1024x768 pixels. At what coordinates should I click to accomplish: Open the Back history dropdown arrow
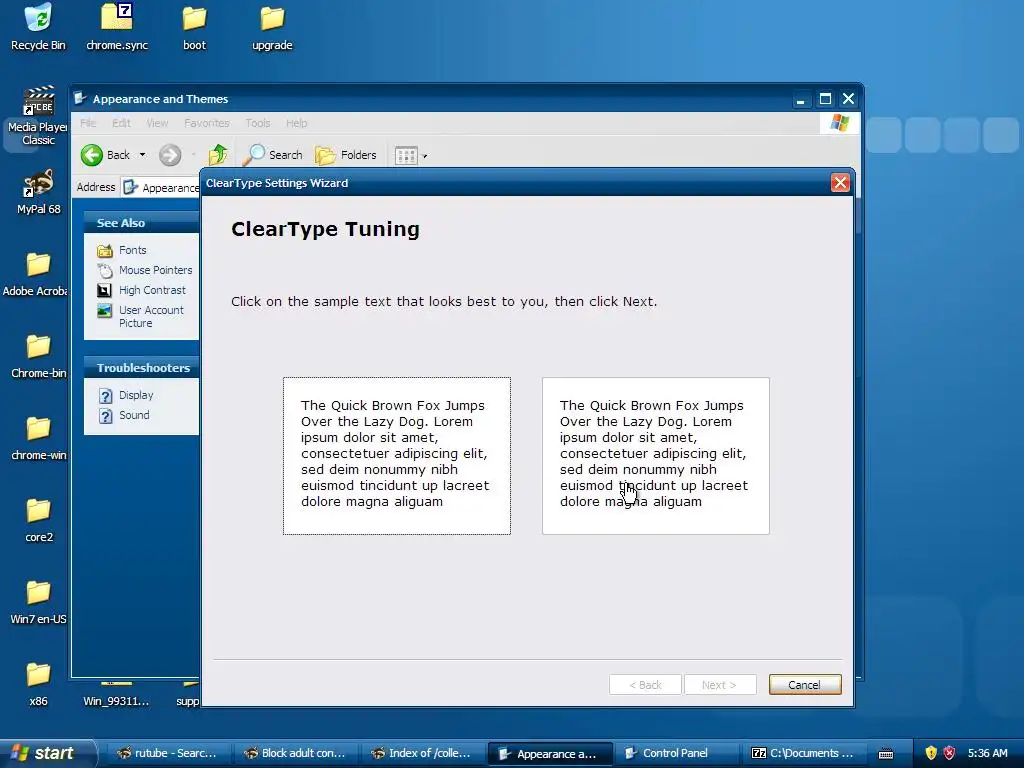click(142, 155)
